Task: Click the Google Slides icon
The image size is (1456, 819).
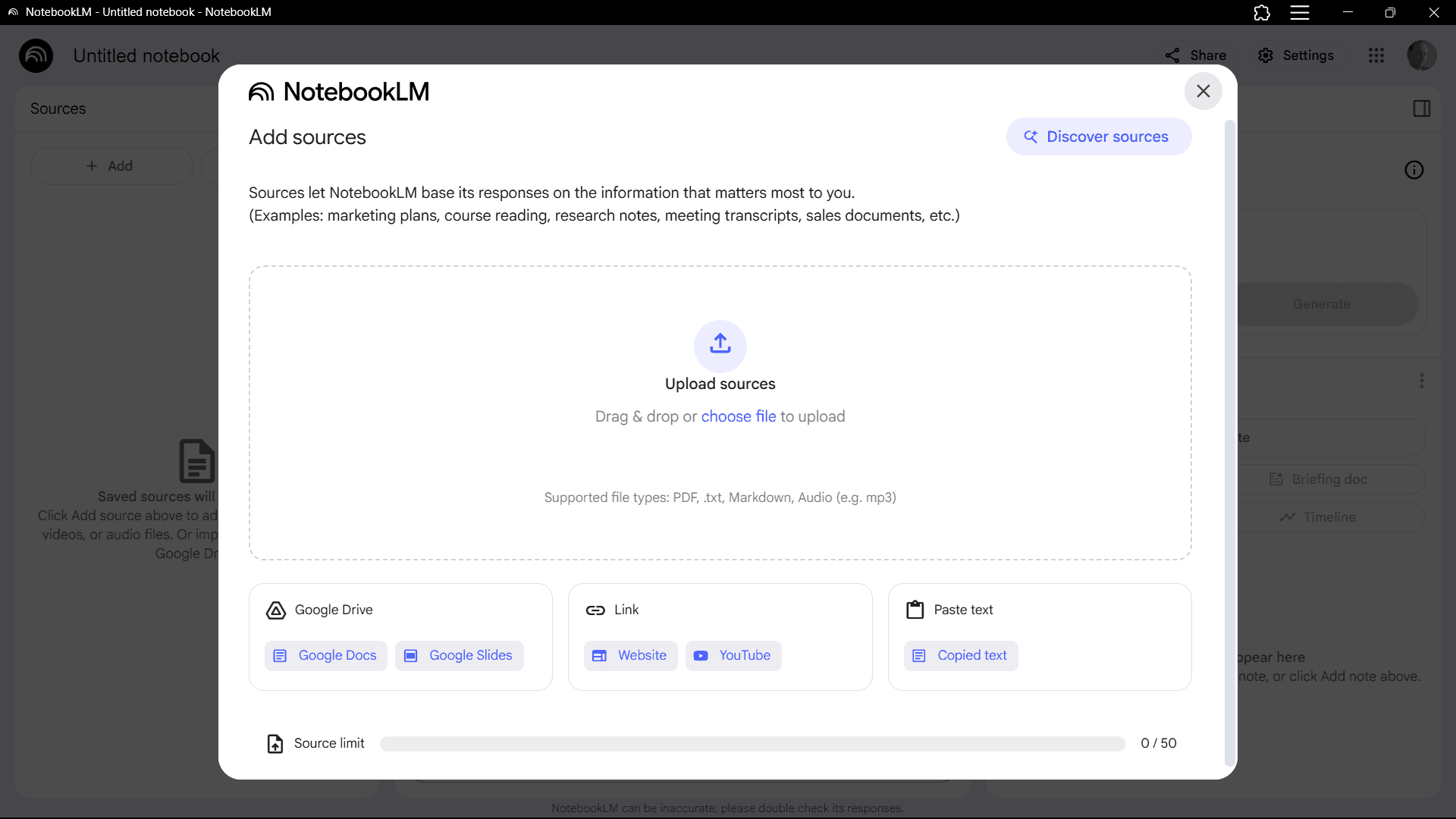Action: coord(410,656)
